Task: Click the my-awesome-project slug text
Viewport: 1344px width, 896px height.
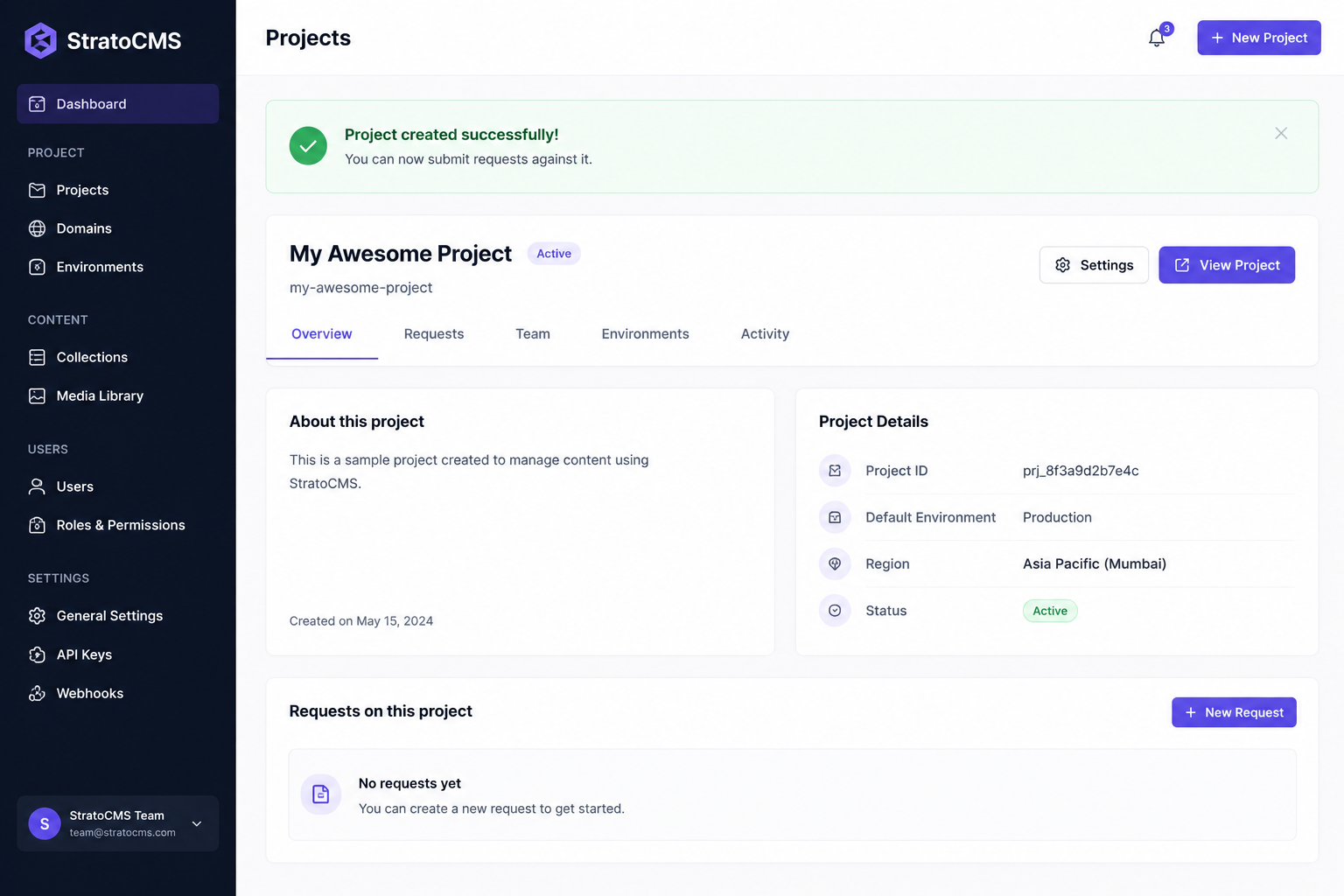Action: coord(360,288)
